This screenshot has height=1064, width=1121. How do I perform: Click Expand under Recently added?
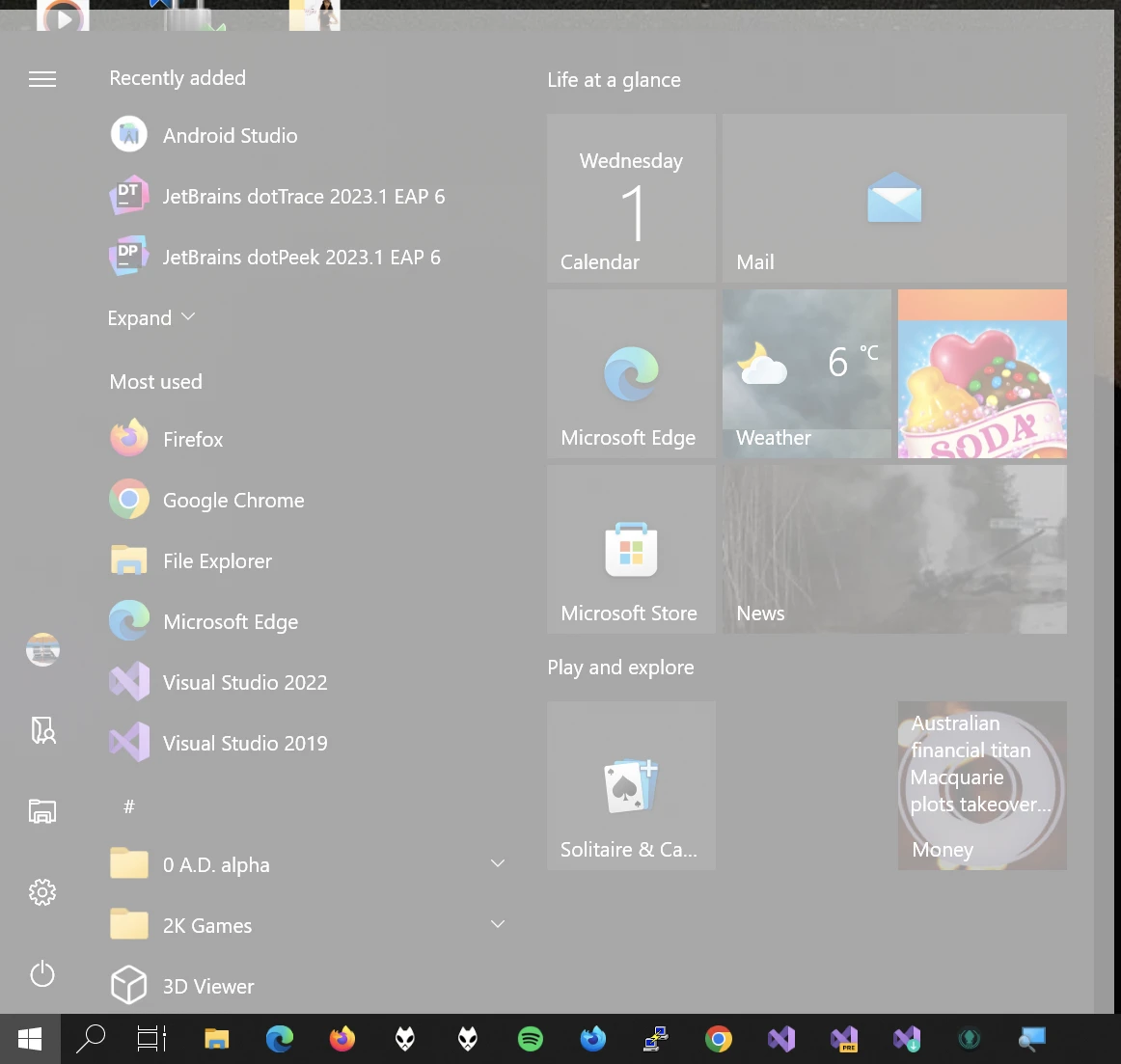click(x=150, y=317)
